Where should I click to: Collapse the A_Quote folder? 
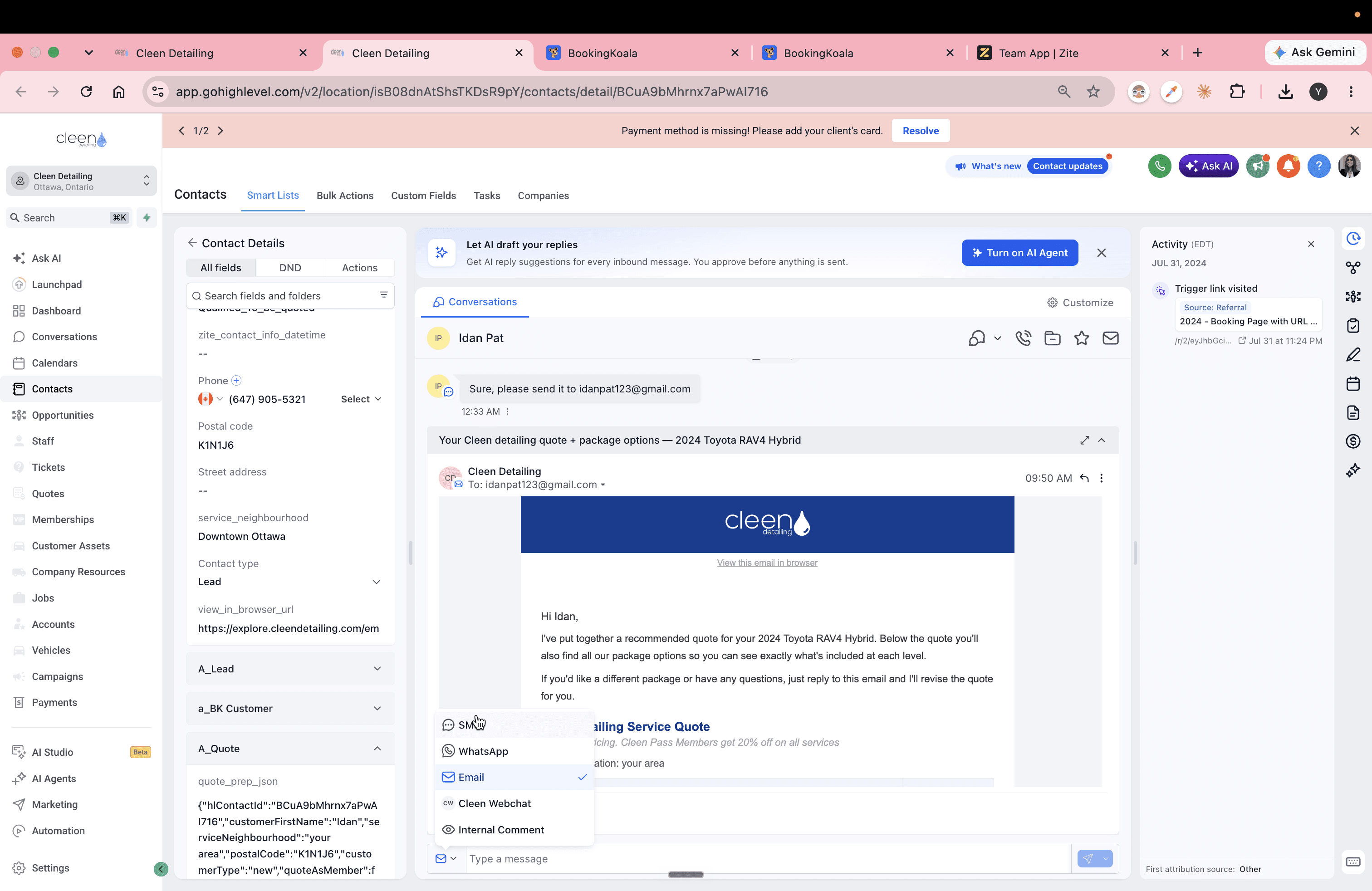290,749
